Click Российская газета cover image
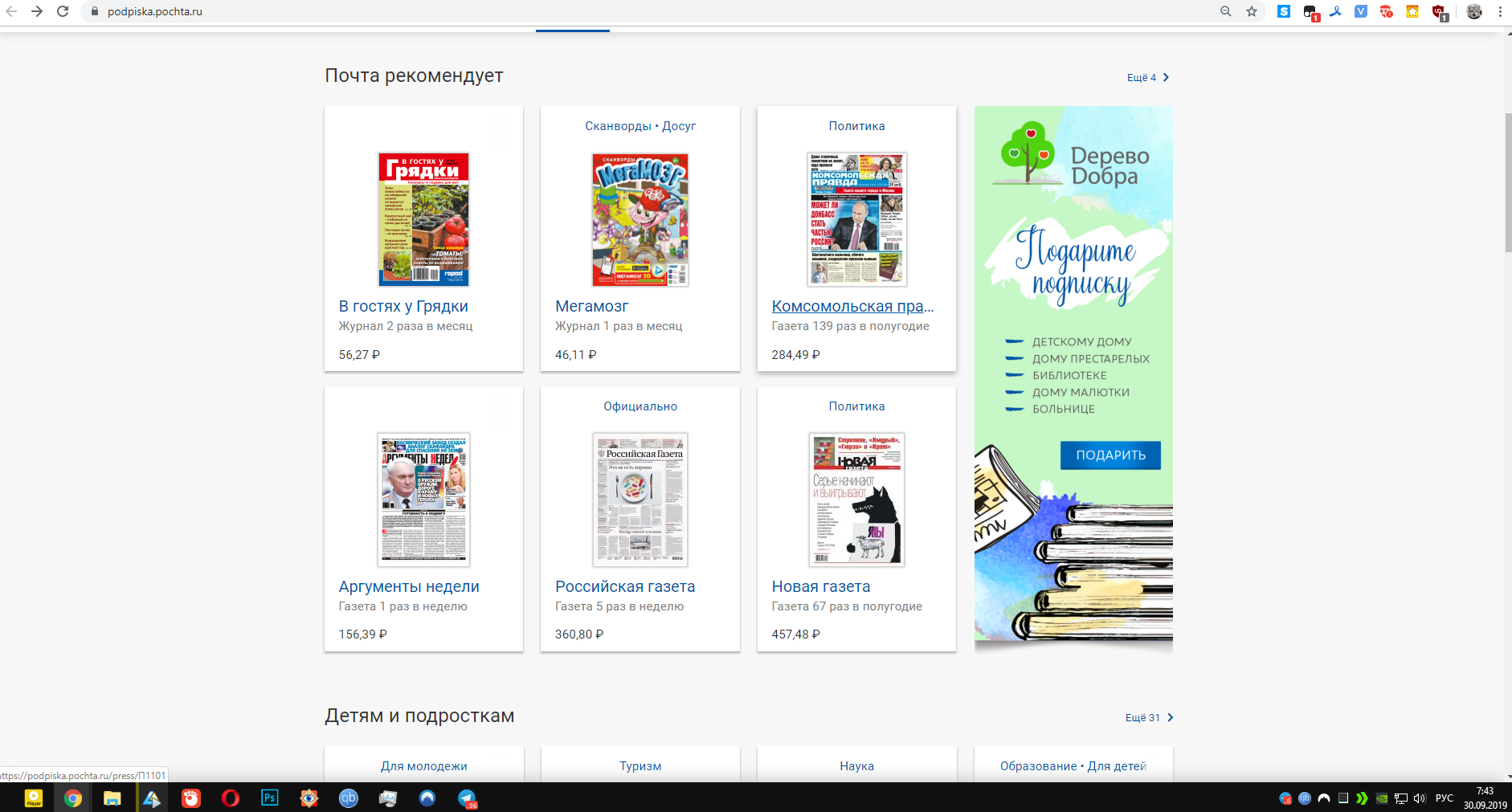The width and height of the screenshot is (1512, 812). 640,500
